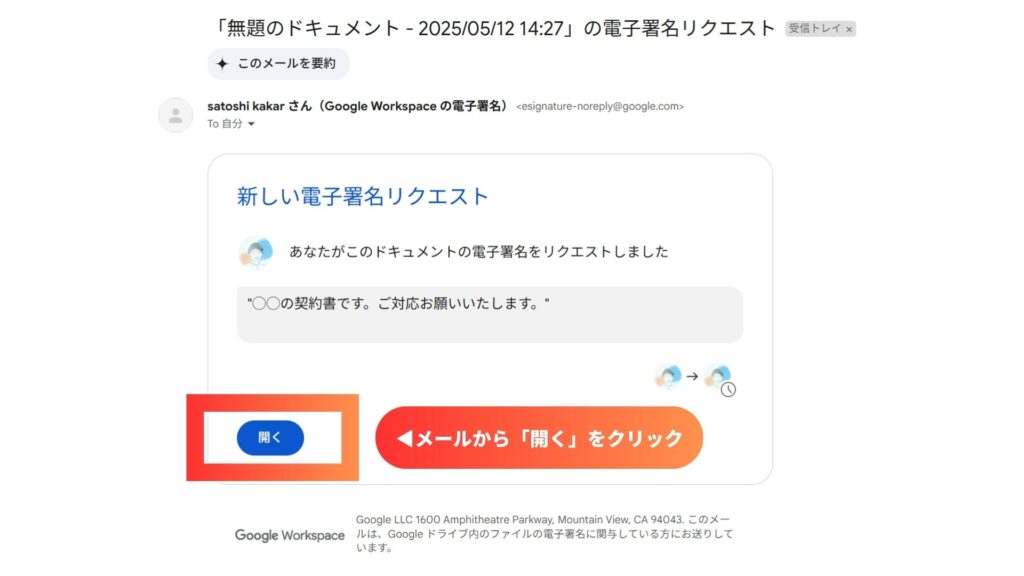Viewport: 1024px width, 576px height.
Task: Click the clock icon on the pending signer
Action: click(728, 389)
